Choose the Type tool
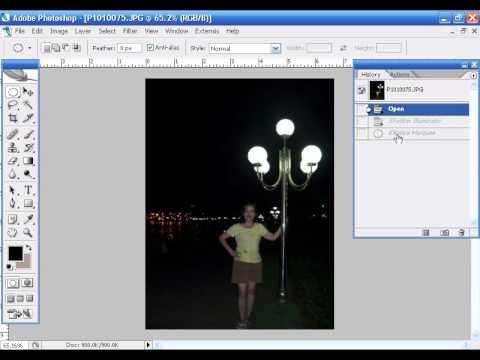 click(28, 190)
